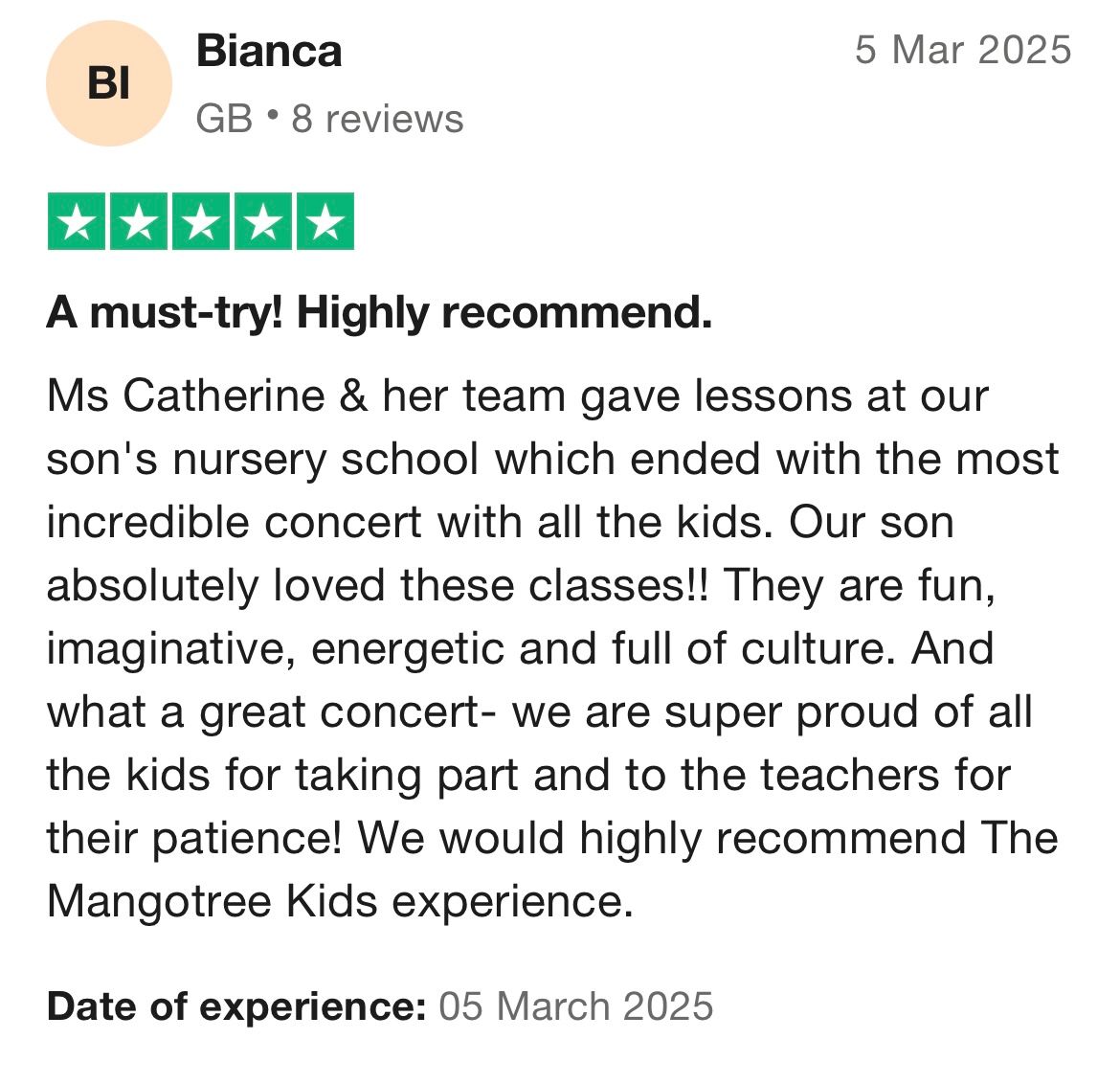Click the words 'Ms Catherine' in the review
Image resolution: width=1120 pixels, height=1084 pixels.
(186, 395)
